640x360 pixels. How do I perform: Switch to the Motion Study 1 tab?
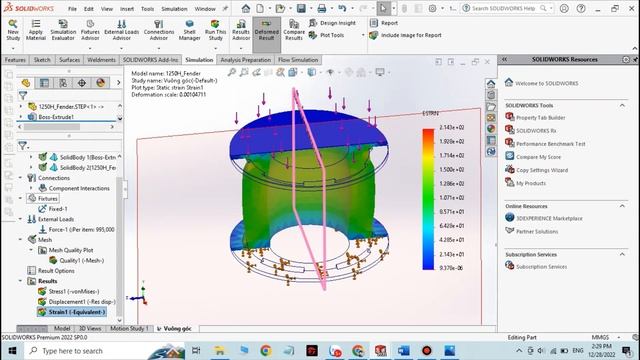[x=129, y=328]
